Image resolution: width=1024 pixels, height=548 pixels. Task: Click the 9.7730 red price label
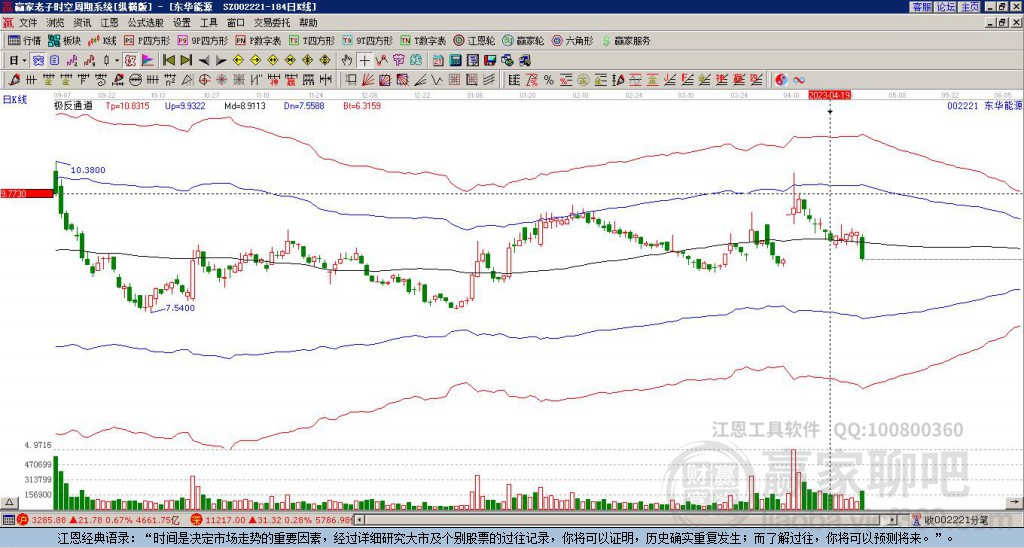[27, 193]
